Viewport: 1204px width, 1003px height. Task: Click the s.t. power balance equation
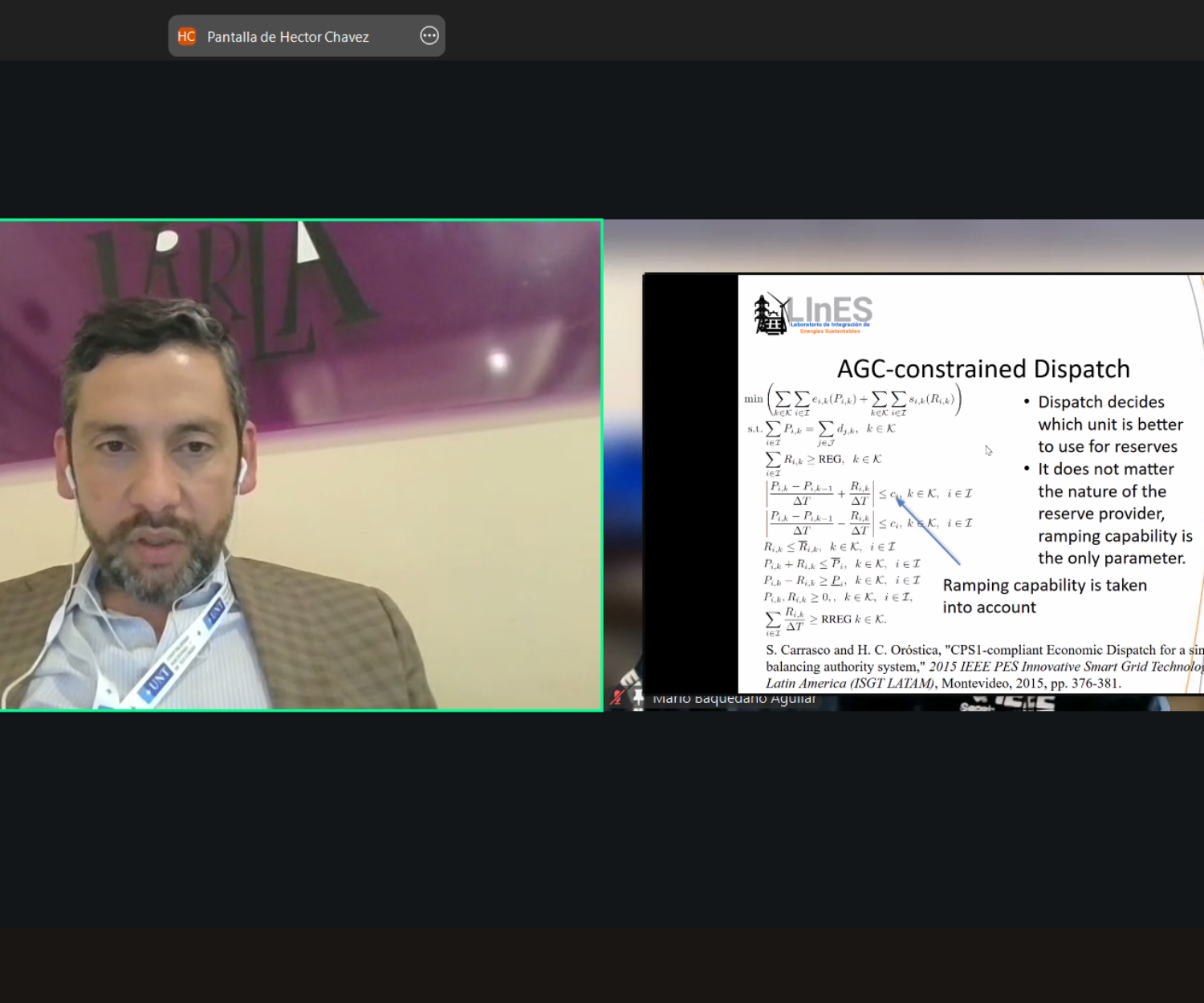(821, 429)
